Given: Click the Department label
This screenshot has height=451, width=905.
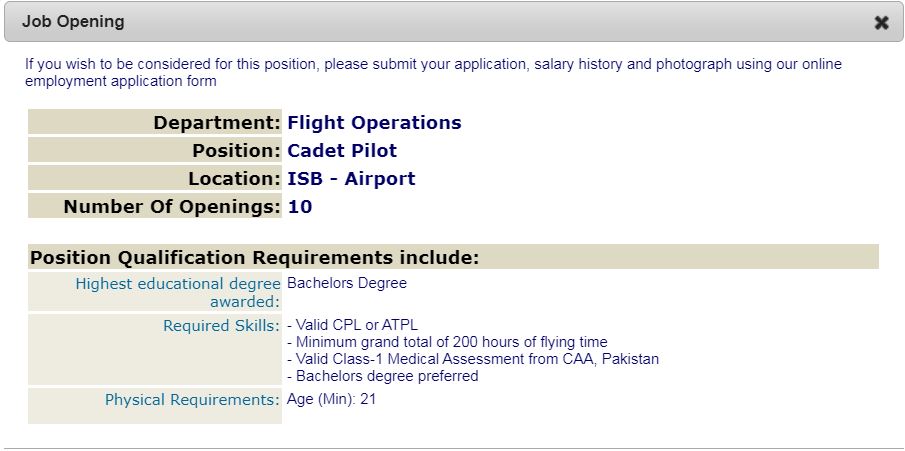Looking at the screenshot, I should [216, 123].
